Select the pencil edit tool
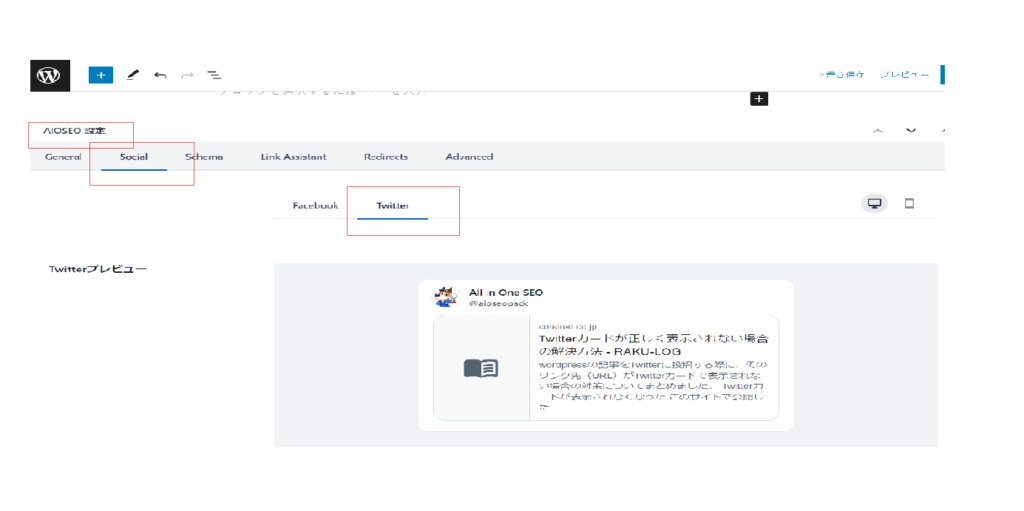This screenshot has height=511, width=1024. 133,75
